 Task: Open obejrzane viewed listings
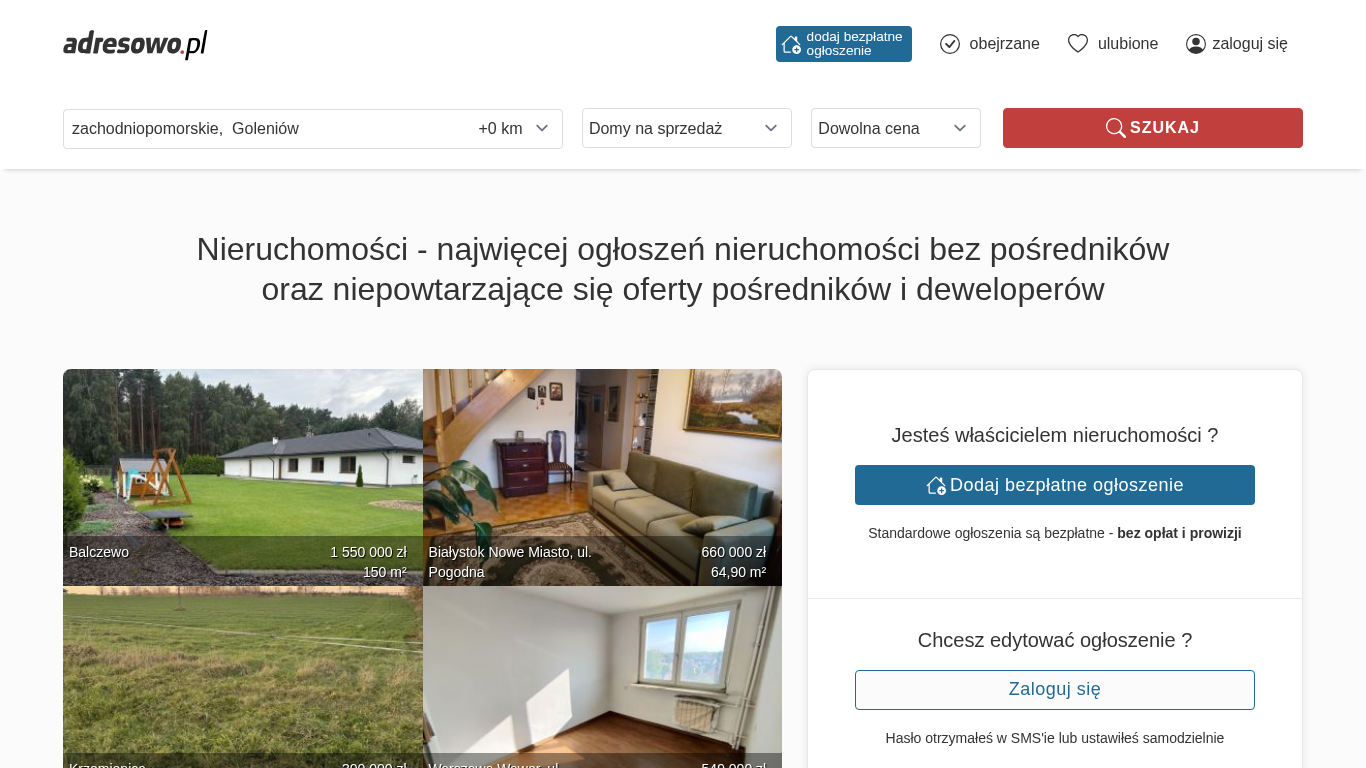coord(1003,44)
